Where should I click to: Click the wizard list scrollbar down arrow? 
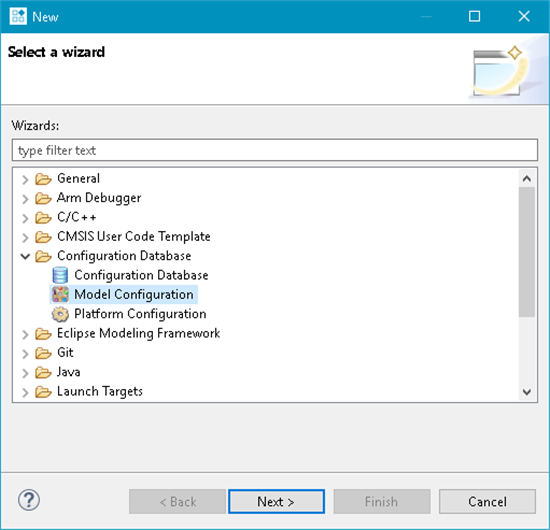[526, 392]
